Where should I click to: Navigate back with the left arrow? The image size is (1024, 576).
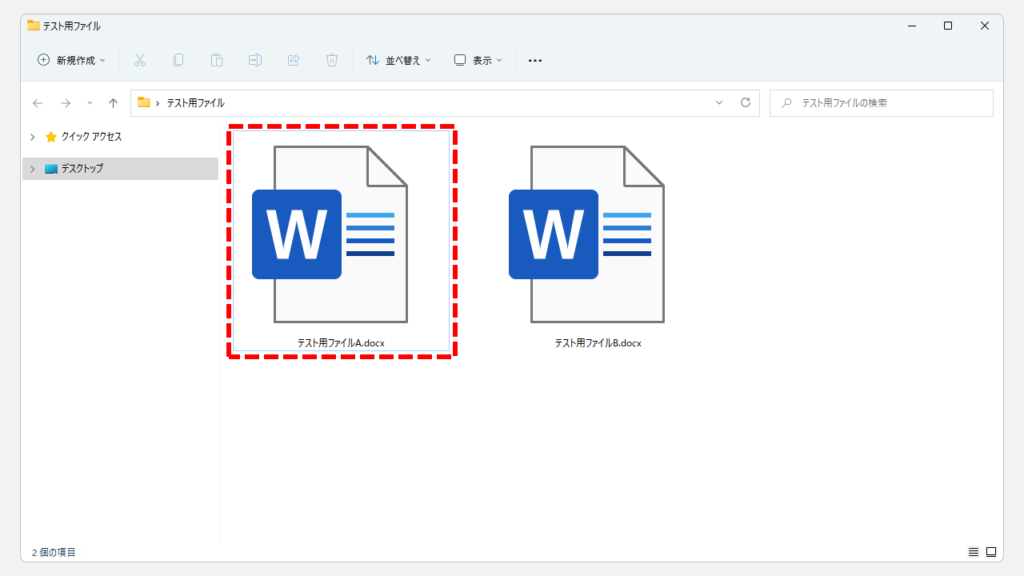(38, 103)
